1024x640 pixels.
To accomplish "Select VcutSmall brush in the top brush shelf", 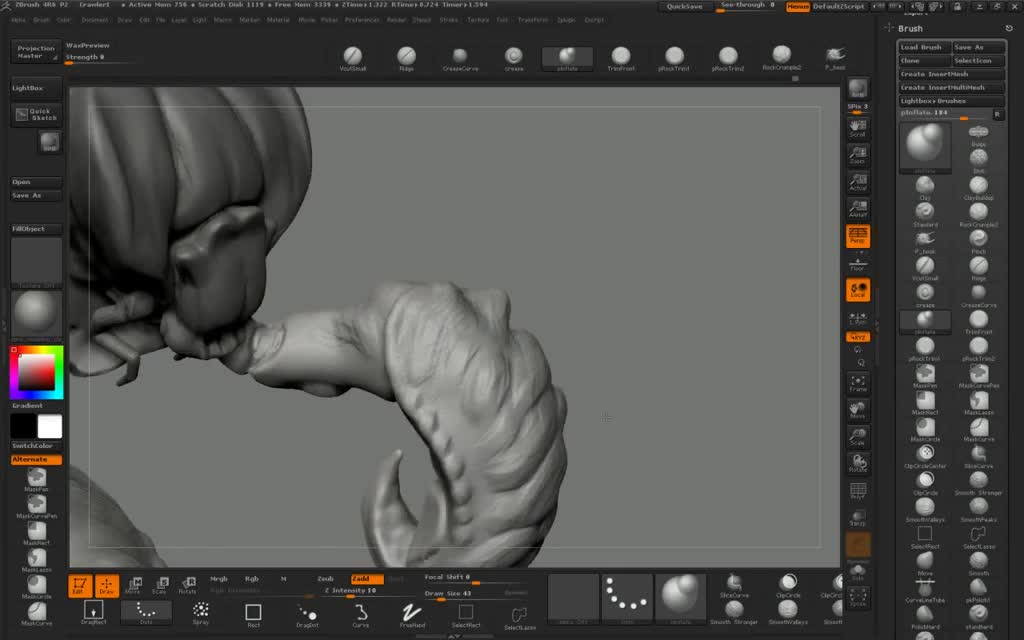I will [353, 58].
